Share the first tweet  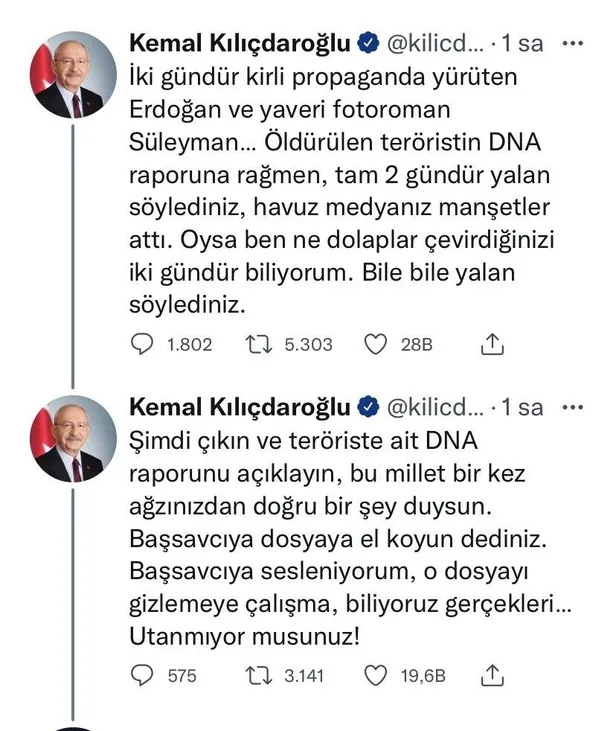coord(491,344)
